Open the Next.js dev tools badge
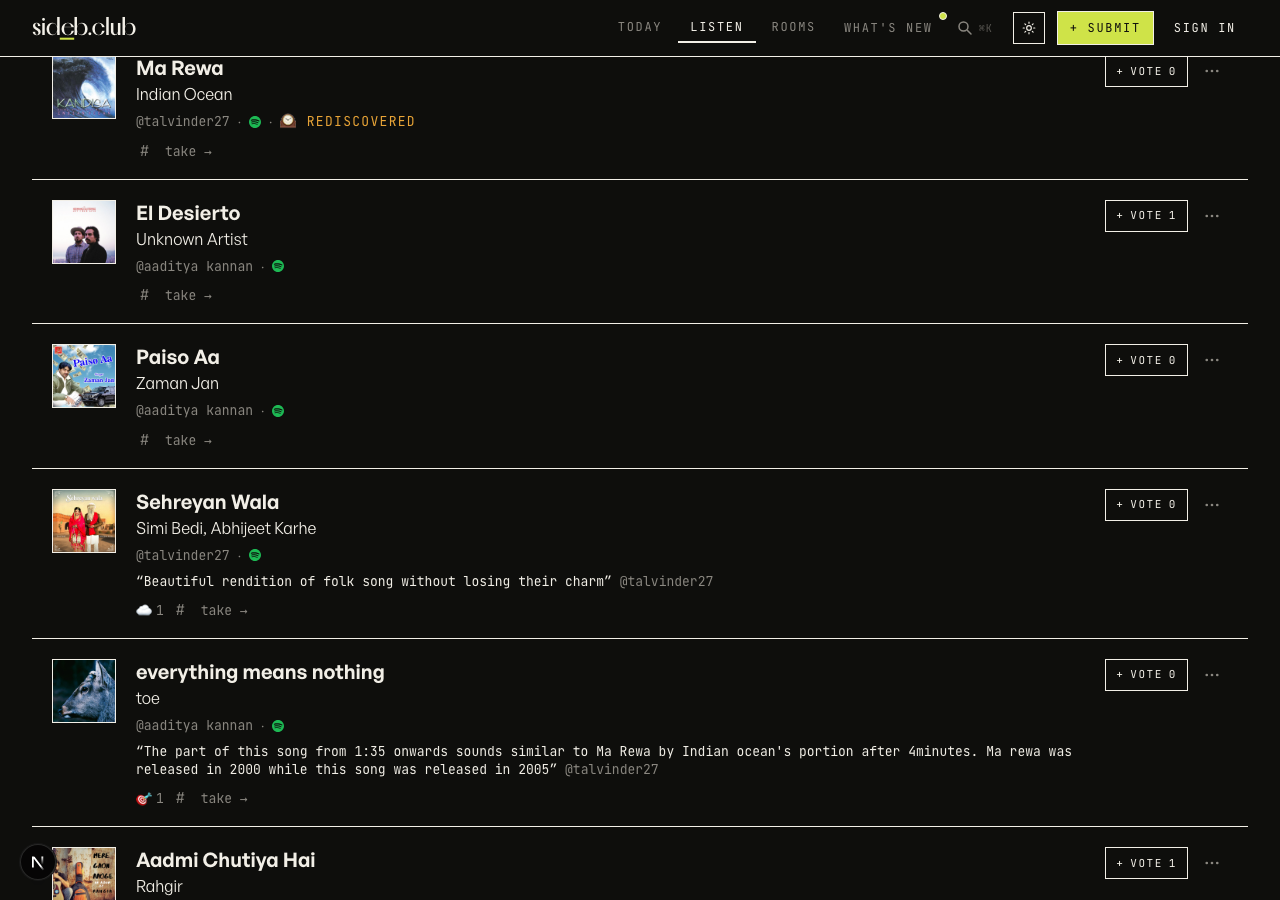 pyautogui.click(x=38, y=862)
